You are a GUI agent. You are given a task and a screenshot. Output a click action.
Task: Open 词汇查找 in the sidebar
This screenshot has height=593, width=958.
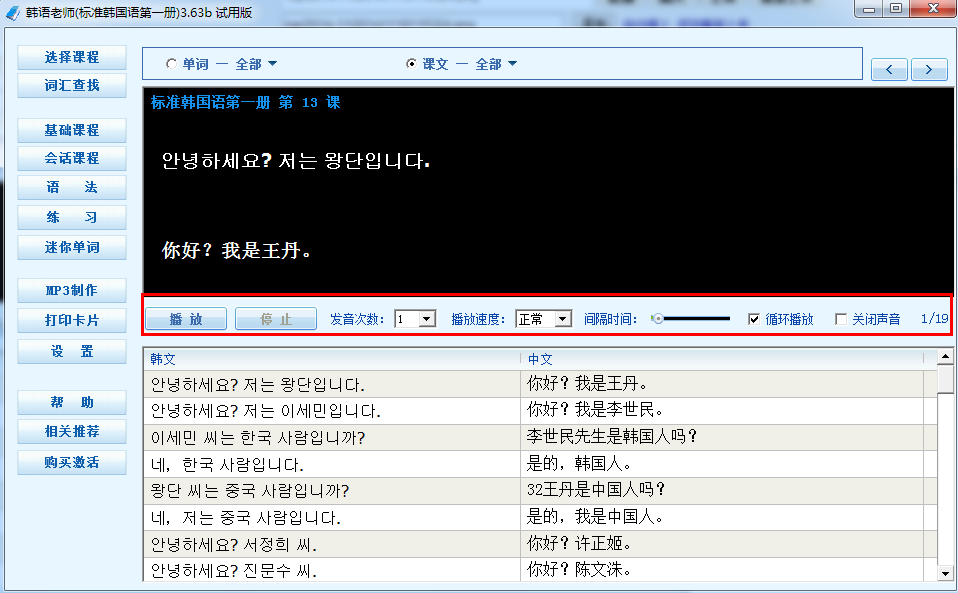coord(72,85)
